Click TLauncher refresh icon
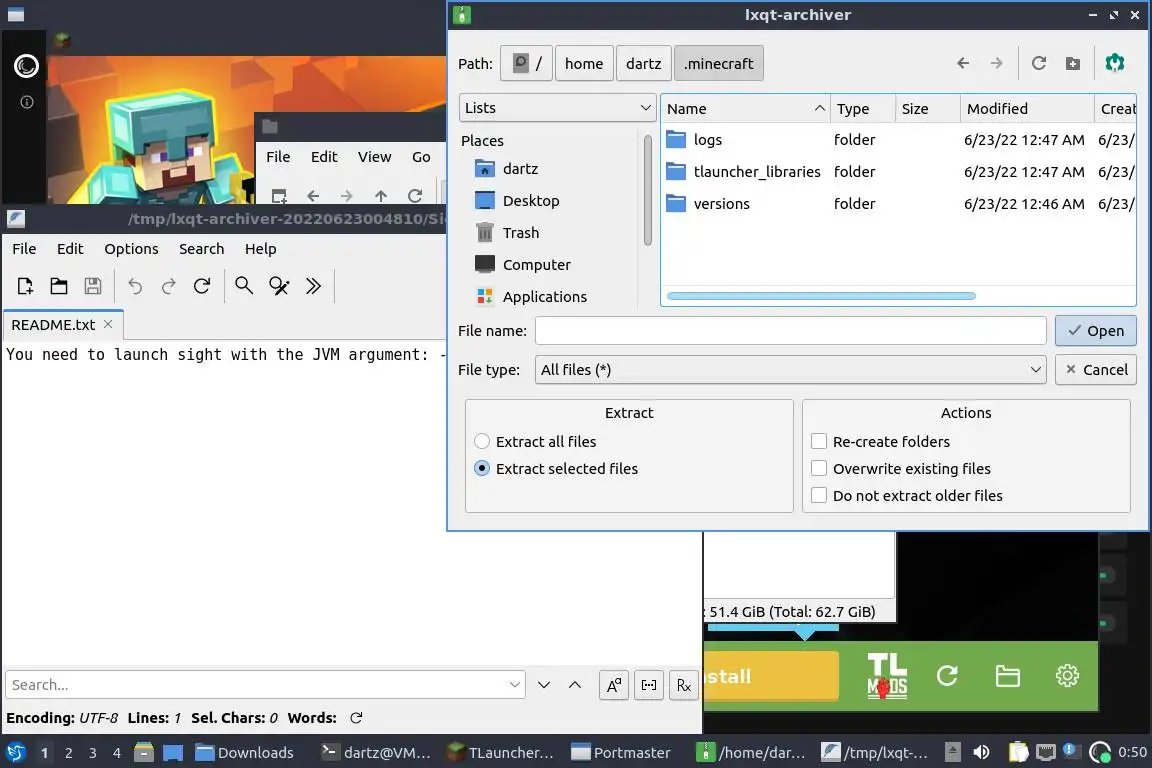This screenshot has width=1152, height=768. click(x=947, y=676)
